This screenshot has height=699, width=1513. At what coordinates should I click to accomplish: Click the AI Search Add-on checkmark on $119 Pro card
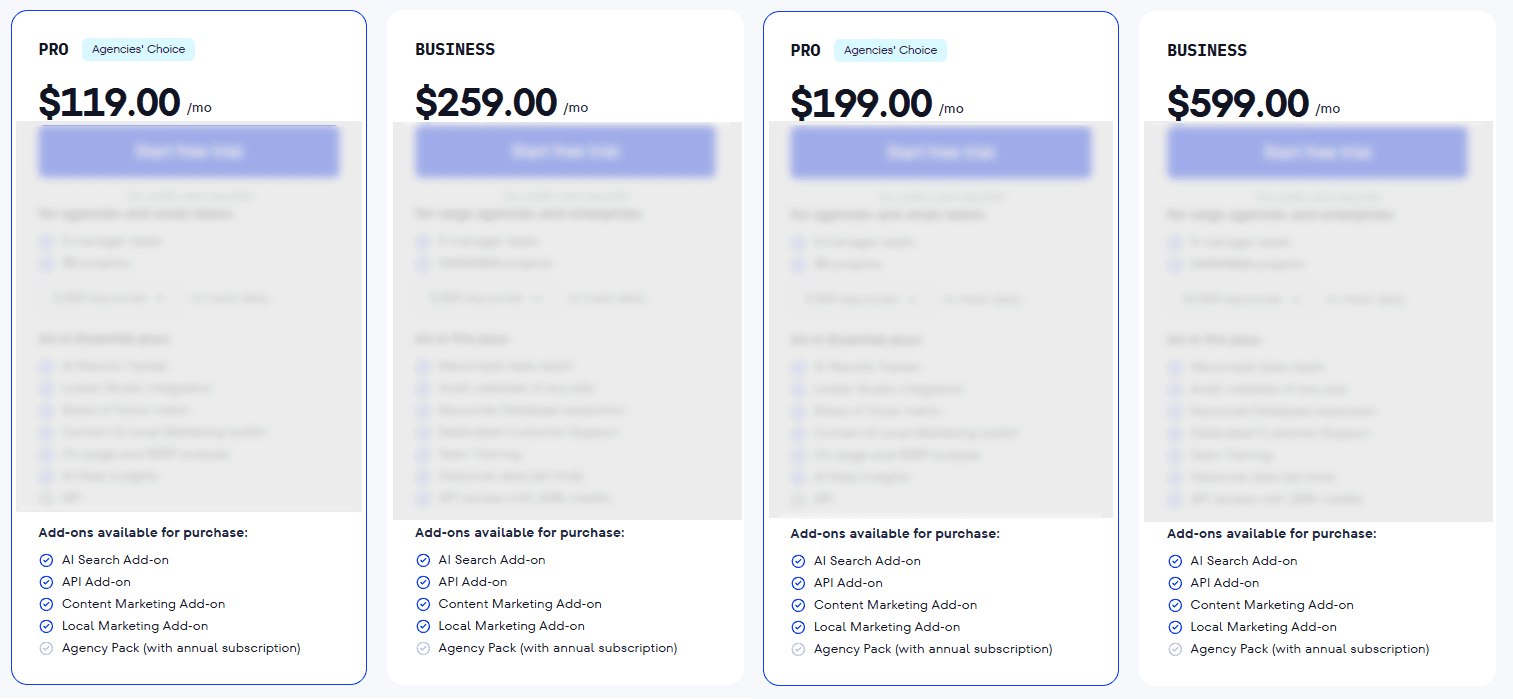(45, 560)
